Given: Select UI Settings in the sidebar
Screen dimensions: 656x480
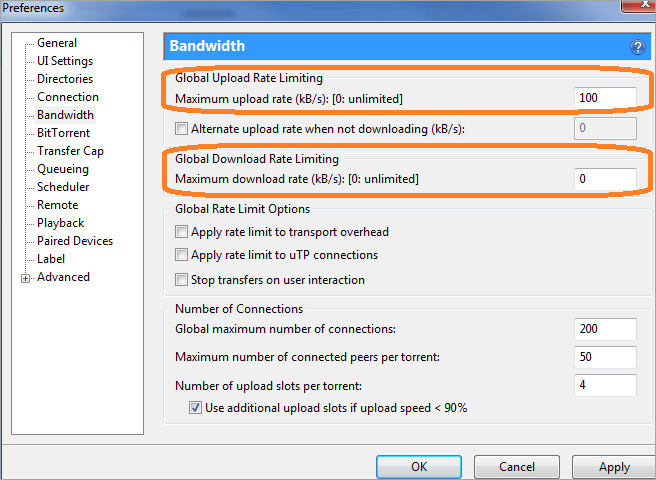Looking at the screenshot, I should coord(65,61).
